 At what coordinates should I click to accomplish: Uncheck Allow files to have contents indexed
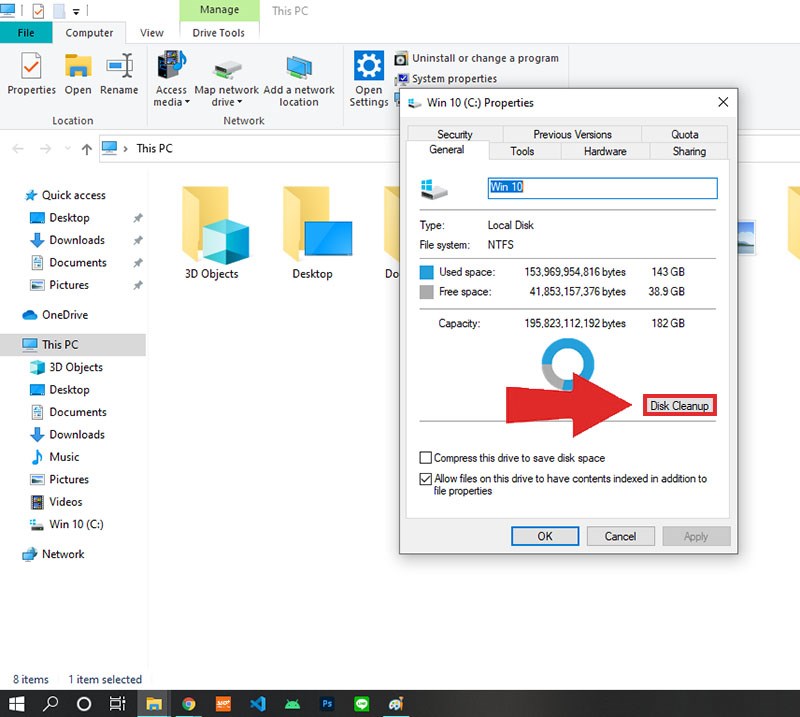click(426, 479)
